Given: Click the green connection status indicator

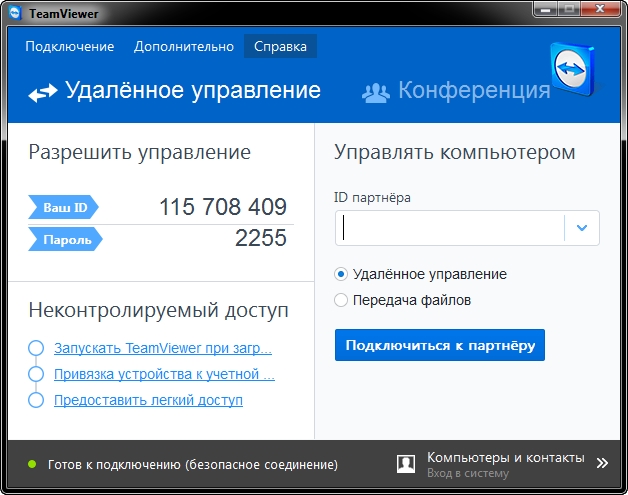Looking at the screenshot, I should click(32, 465).
